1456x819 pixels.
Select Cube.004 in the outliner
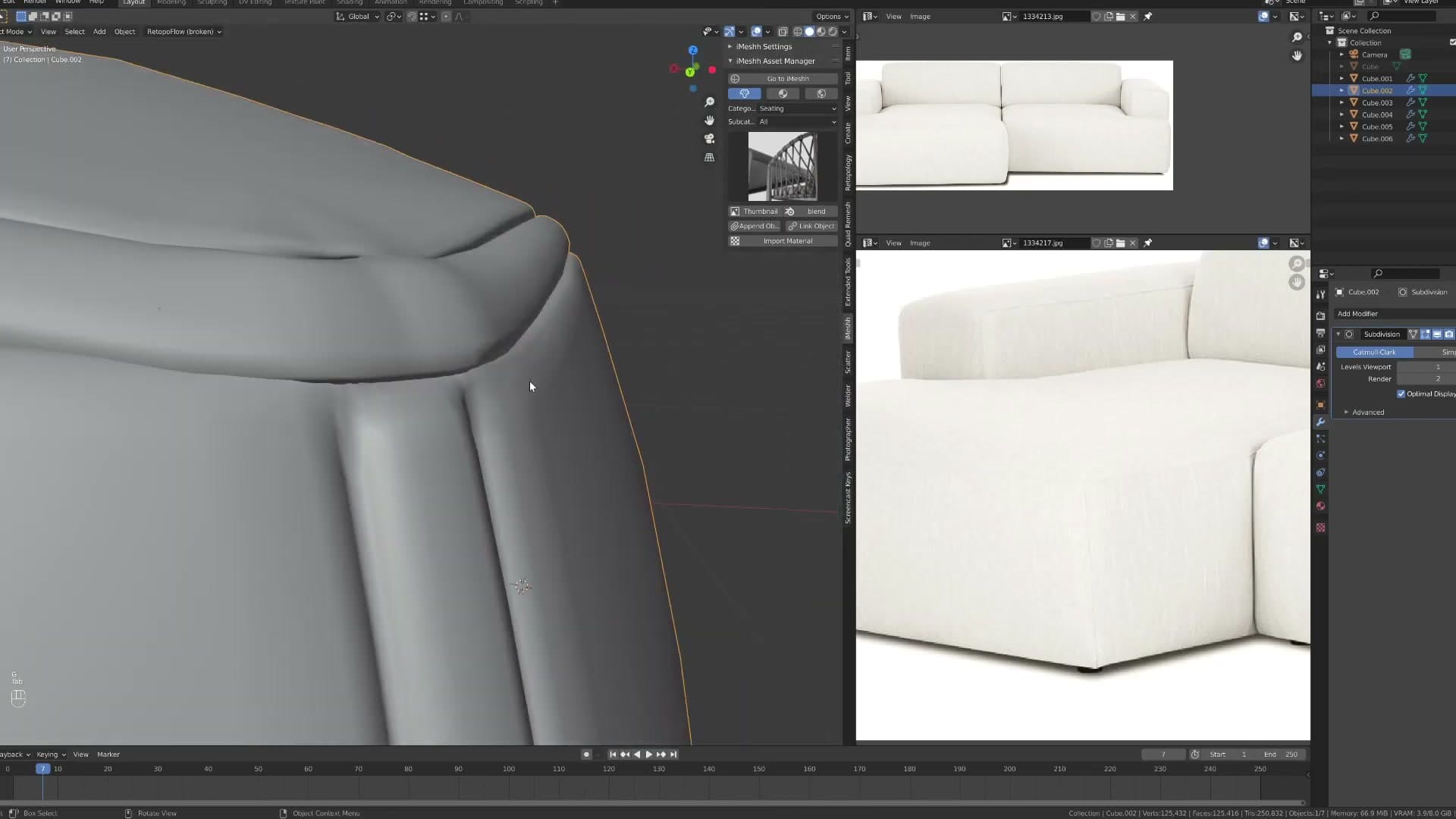pos(1376,115)
